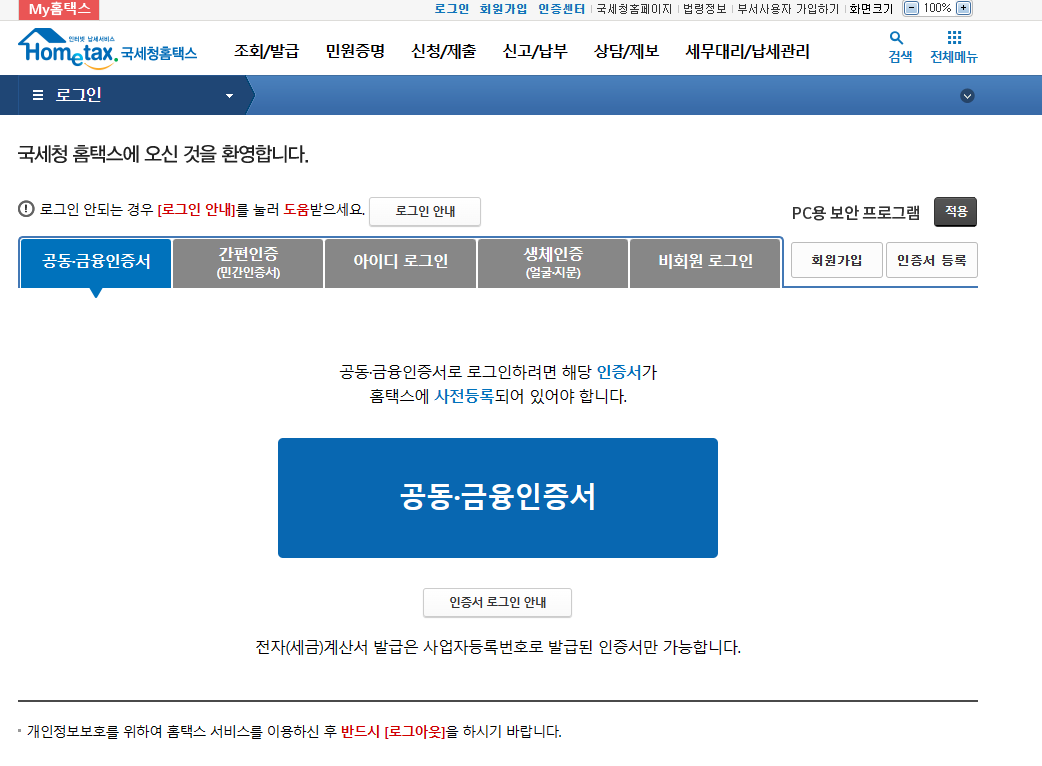Screen dimensions: 1042x766
Task: Open the 검색 search icon
Action: coord(899,47)
